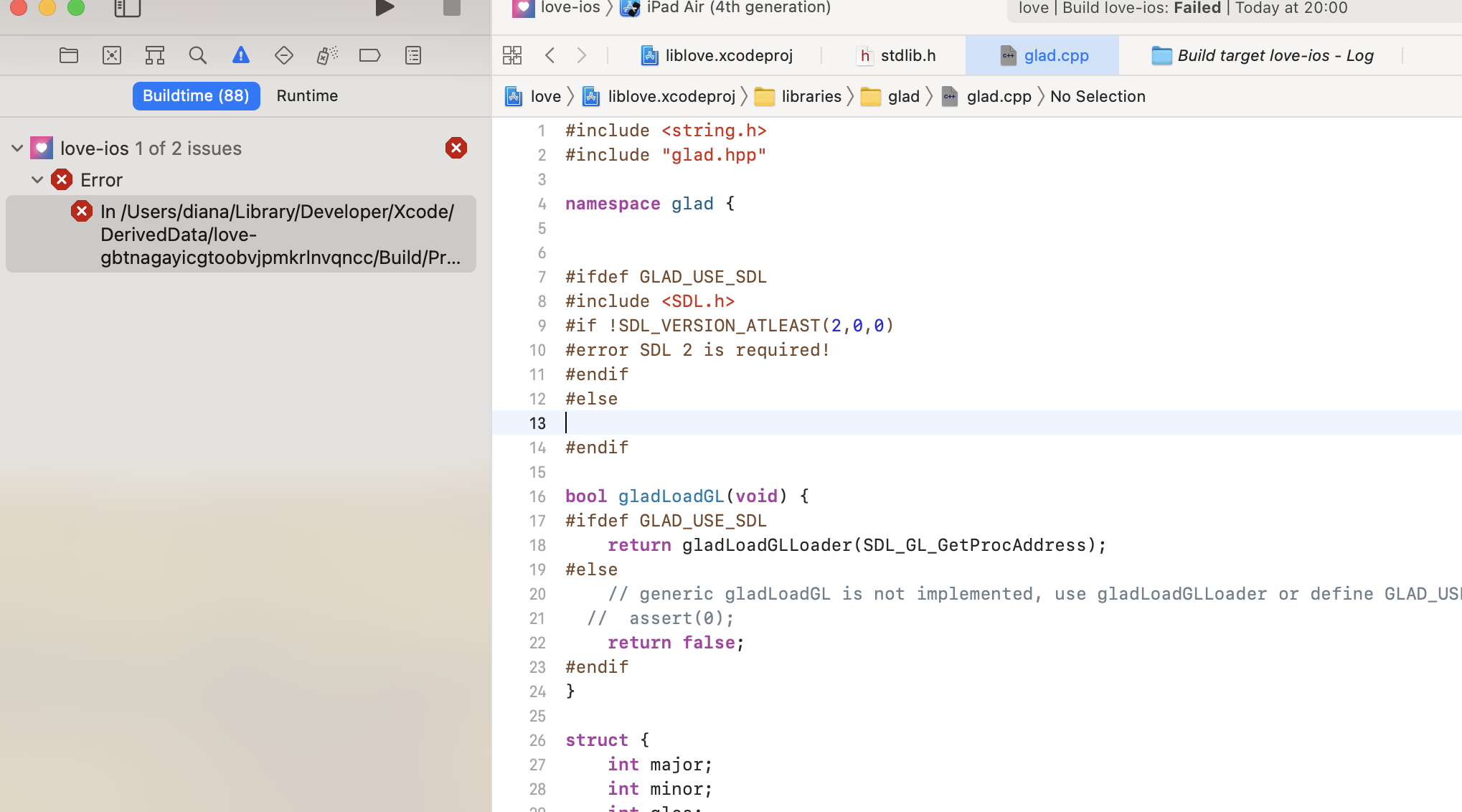Click the int minor declaration
1462x812 pixels.
[x=660, y=789]
